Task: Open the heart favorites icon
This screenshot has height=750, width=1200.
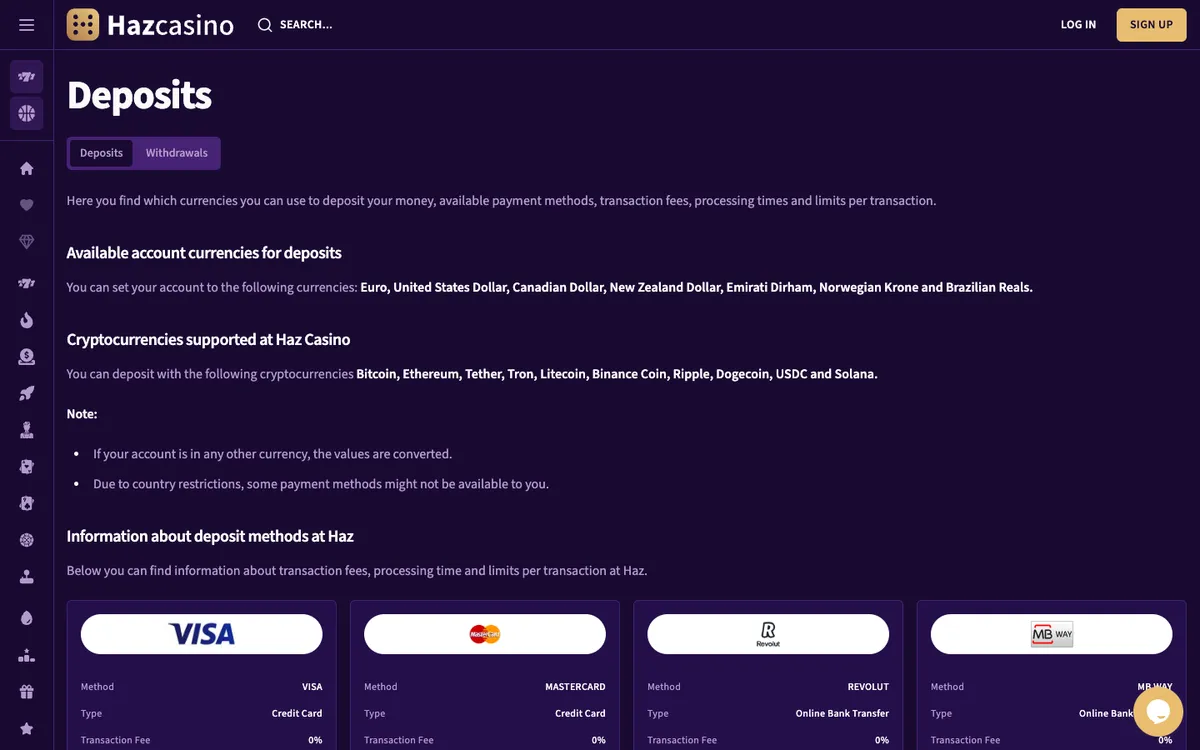Action: (27, 205)
